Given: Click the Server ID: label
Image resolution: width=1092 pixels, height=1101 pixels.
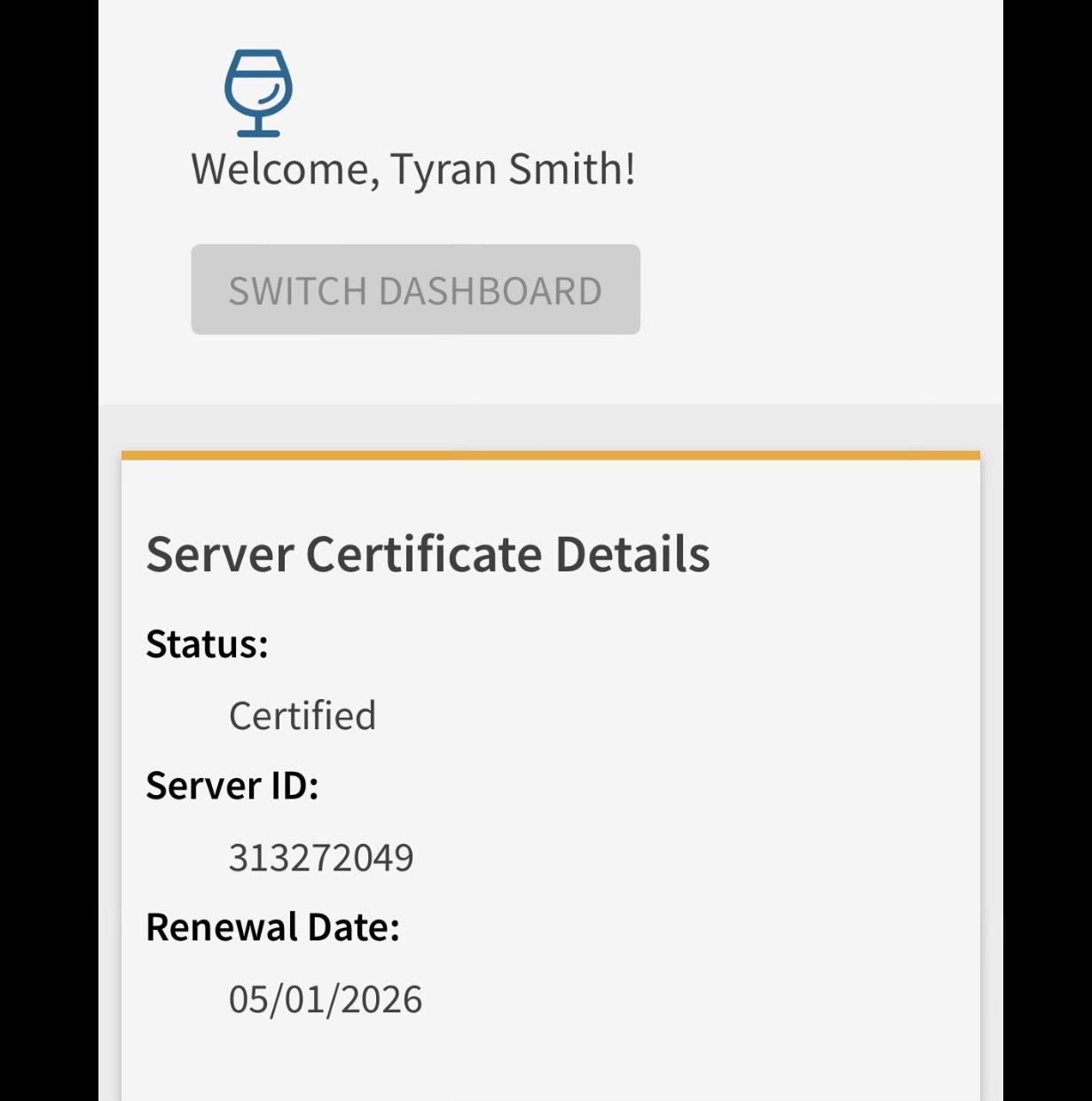Looking at the screenshot, I should 232,786.
